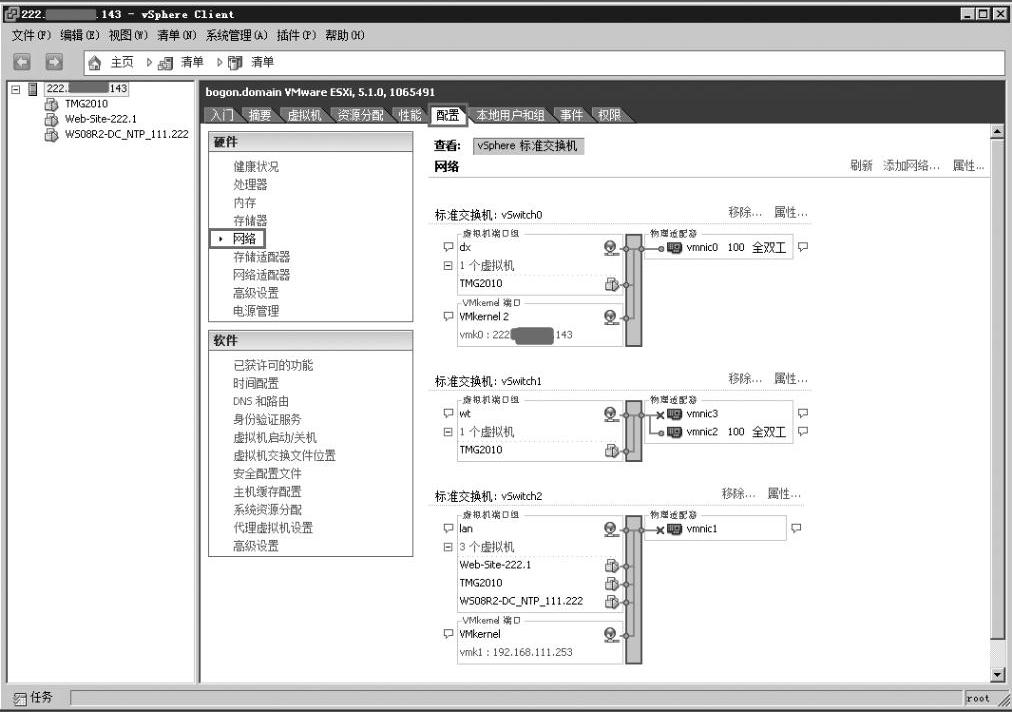
Task: Collapse the virtual machine list under wt port group
Action: [448, 432]
